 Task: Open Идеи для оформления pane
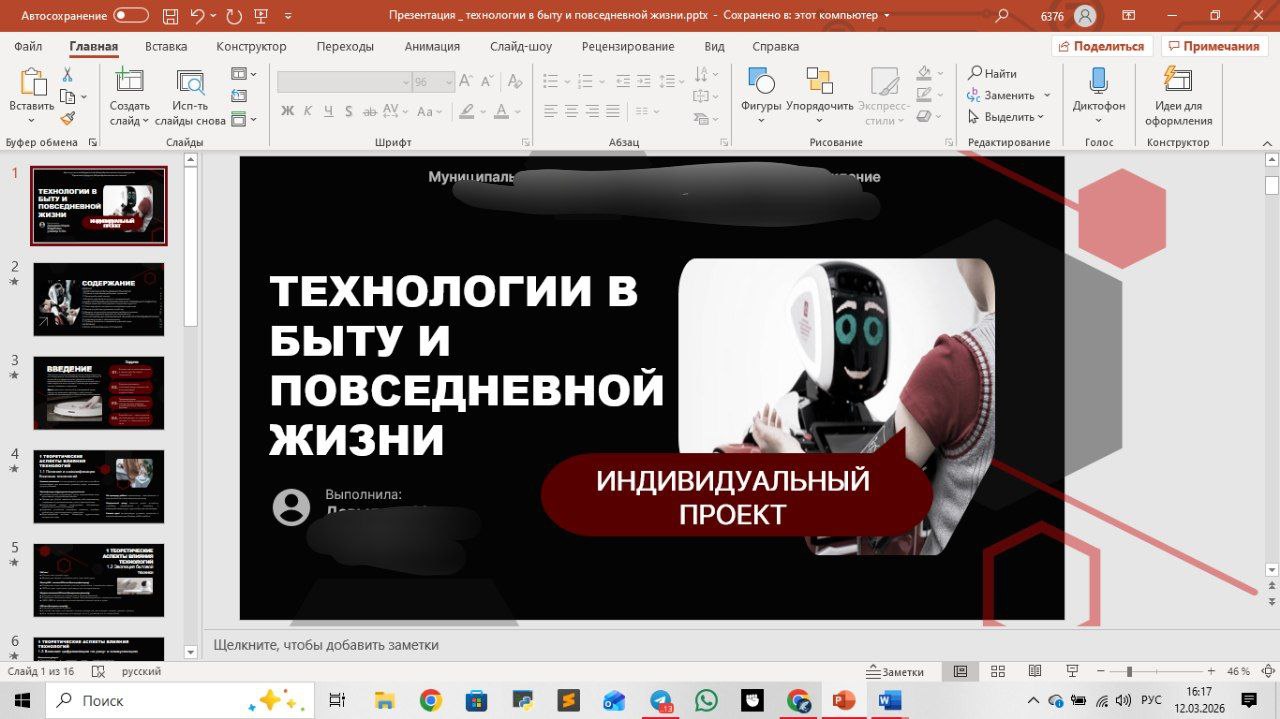point(1178,97)
